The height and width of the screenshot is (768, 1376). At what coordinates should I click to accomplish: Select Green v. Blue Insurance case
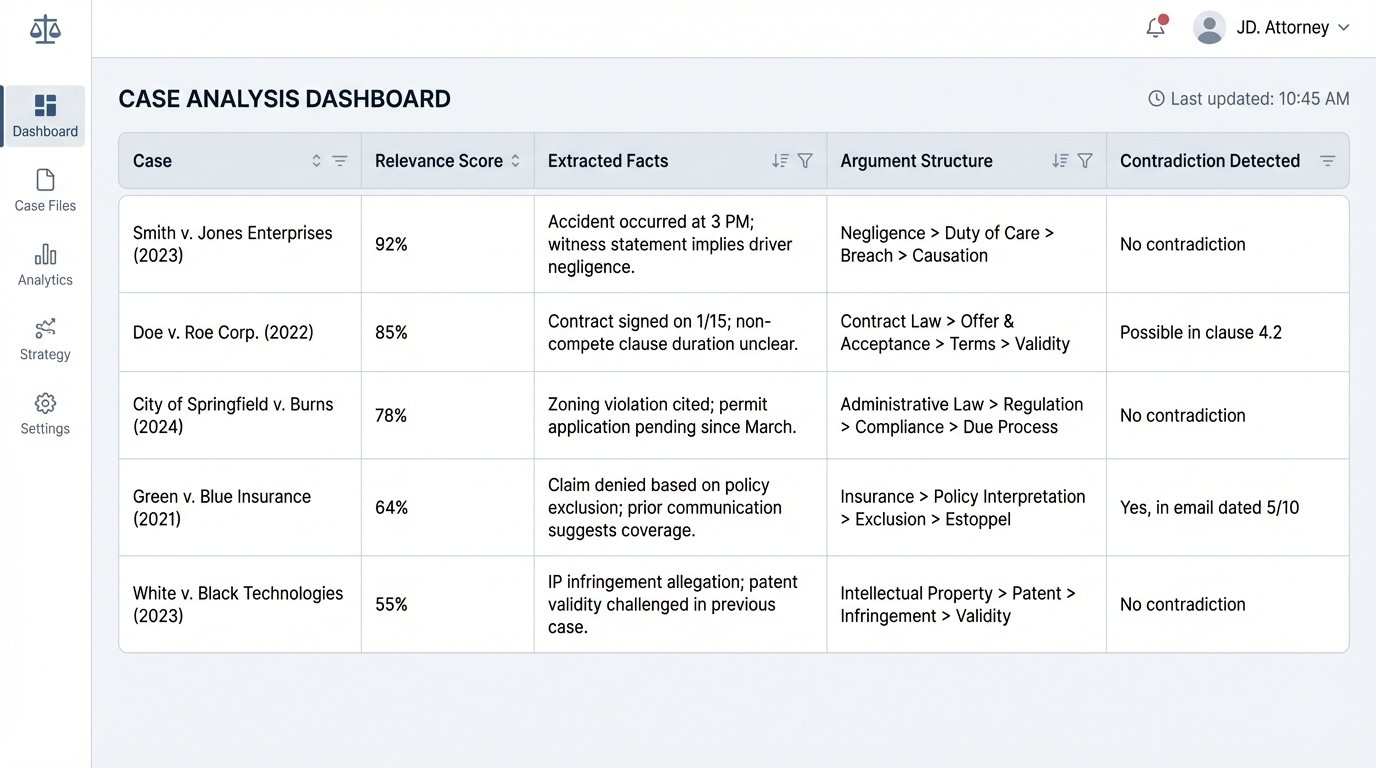[221, 508]
